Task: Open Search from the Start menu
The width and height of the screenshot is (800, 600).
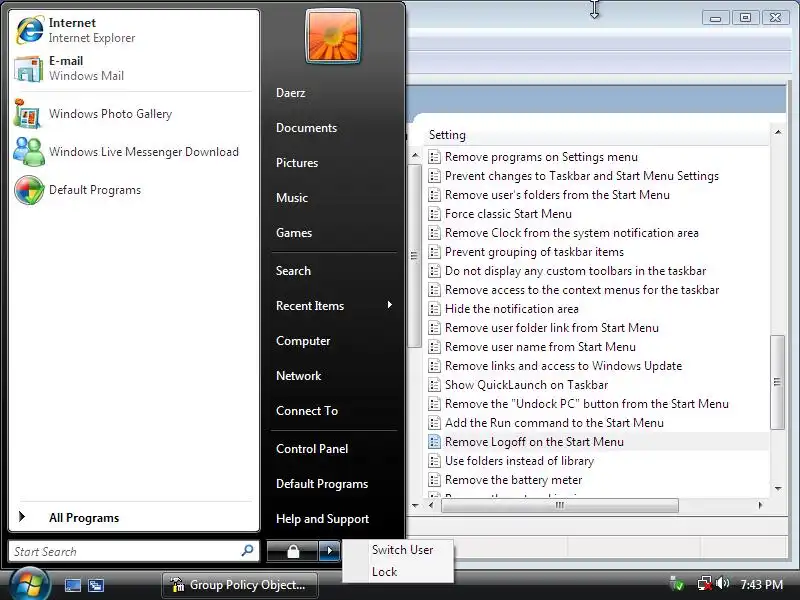Action: pos(293,270)
